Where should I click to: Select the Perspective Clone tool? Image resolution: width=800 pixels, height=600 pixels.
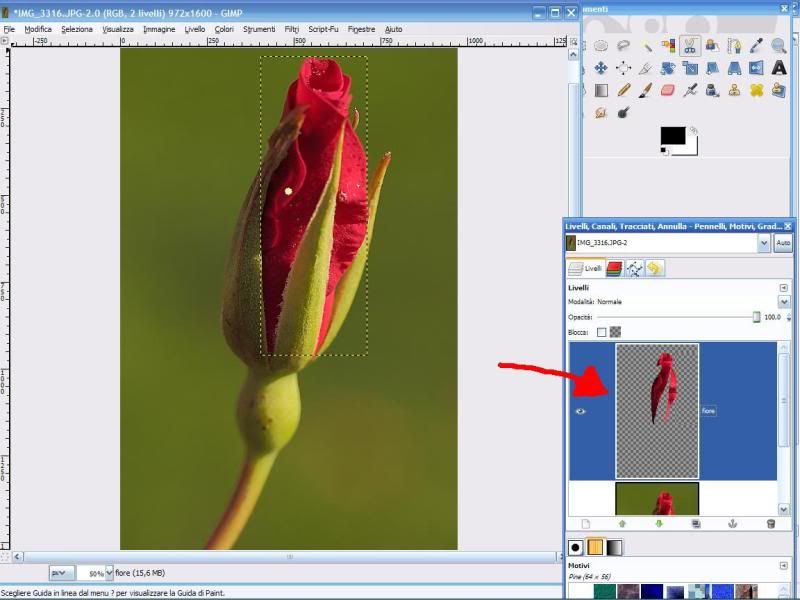779,90
